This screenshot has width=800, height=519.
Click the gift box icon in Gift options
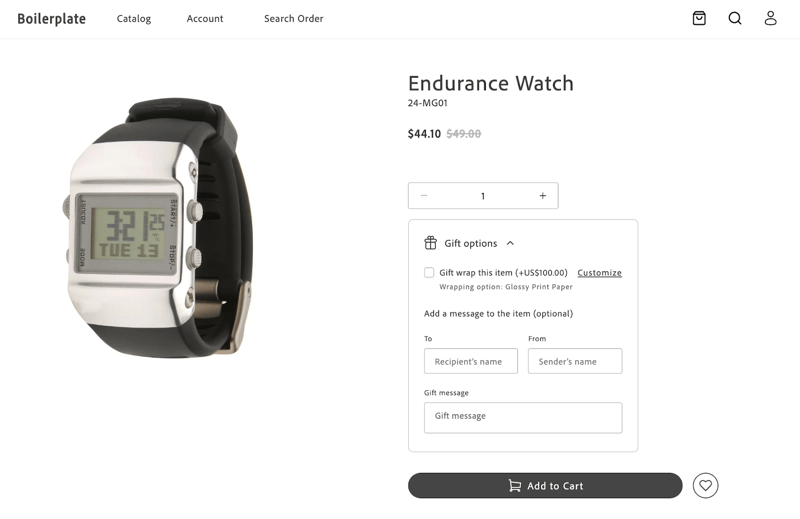431,243
